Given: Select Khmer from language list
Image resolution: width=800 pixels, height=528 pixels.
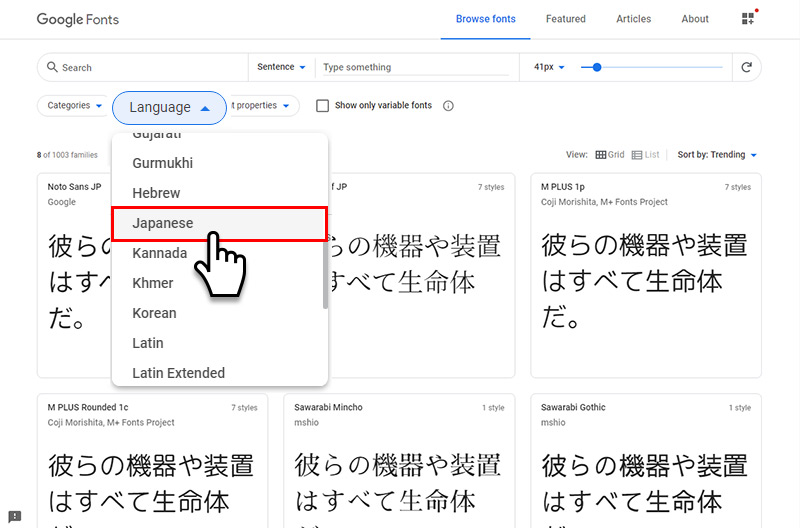Looking at the screenshot, I should pyautogui.click(x=219, y=283).
